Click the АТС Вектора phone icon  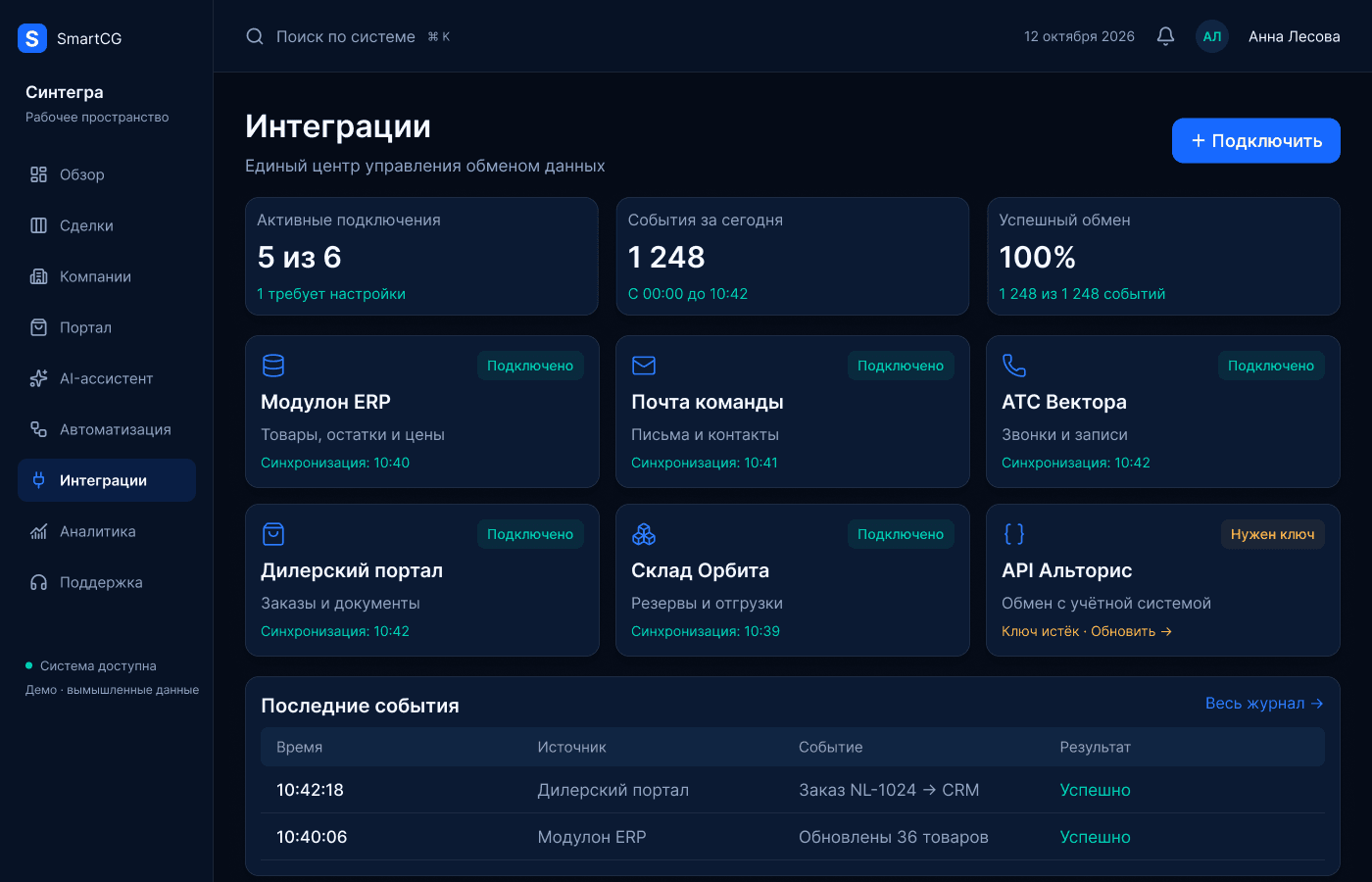click(1014, 366)
